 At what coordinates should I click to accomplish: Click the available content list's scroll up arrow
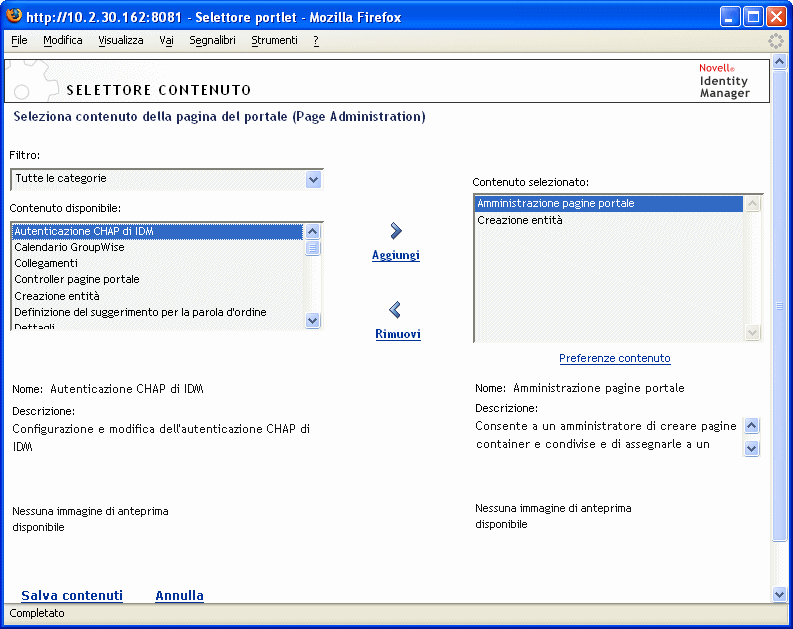313,232
